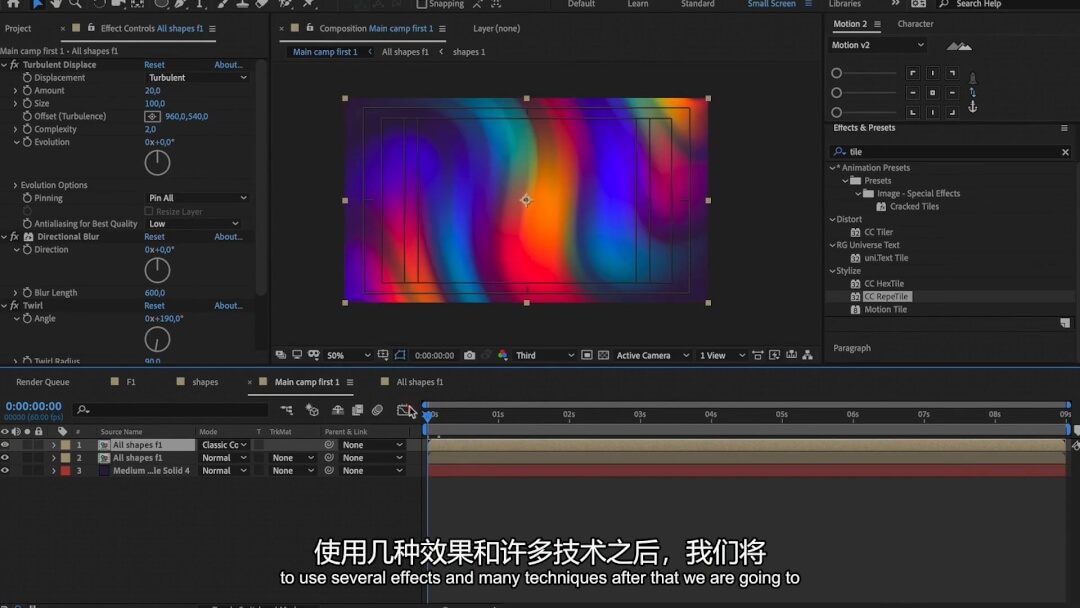Clear the Effects & Presets search field
The width and height of the screenshot is (1080, 608).
point(1065,152)
